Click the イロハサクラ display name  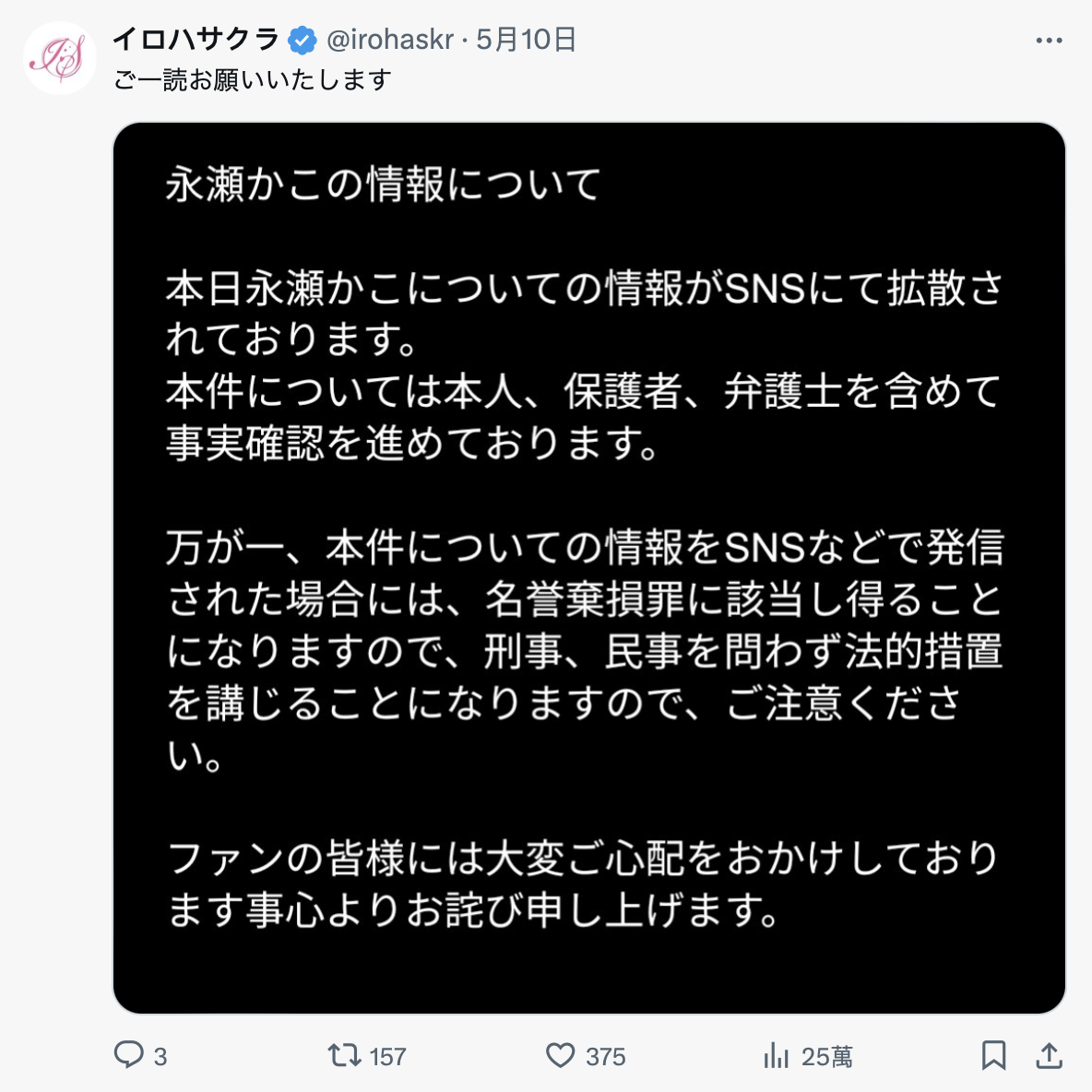[196, 40]
